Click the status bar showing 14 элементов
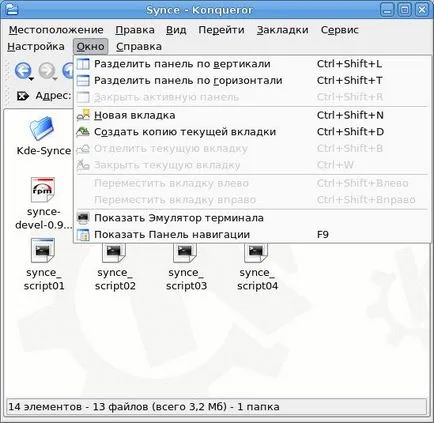This screenshot has width=434, height=423. click(217, 407)
